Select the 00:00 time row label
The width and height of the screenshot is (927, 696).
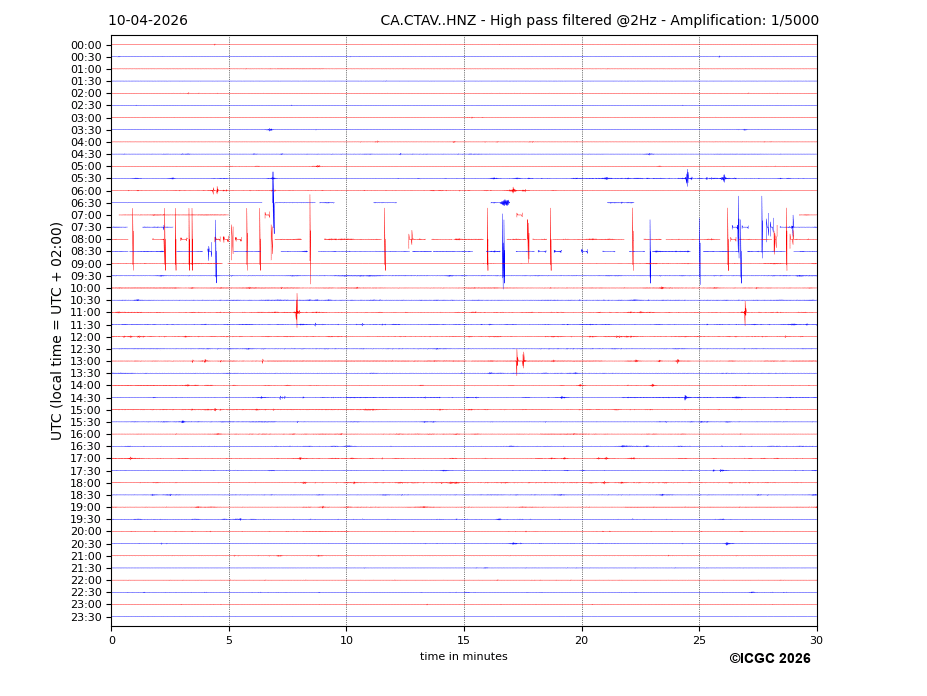(86, 45)
